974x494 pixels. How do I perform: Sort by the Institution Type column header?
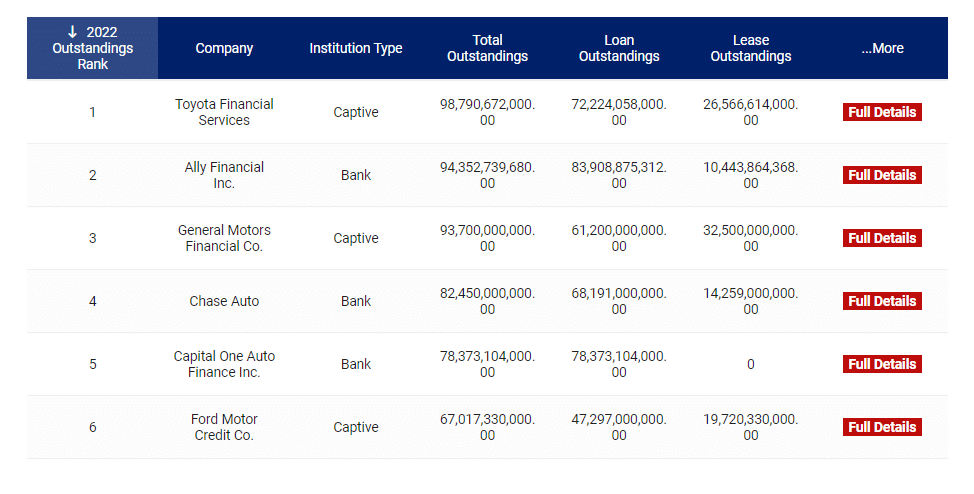tap(356, 48)
